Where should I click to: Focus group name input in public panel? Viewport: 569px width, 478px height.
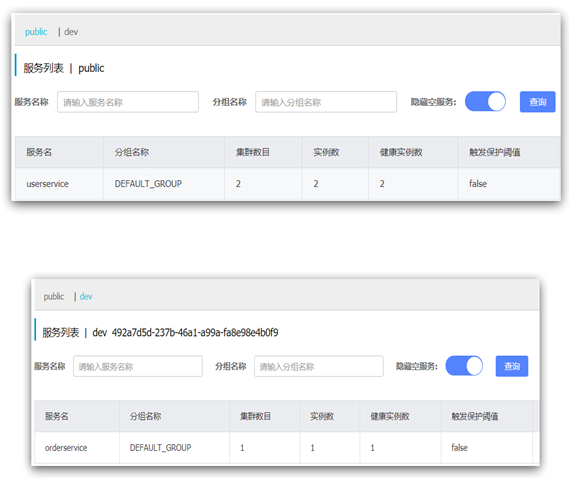[326, 102]
